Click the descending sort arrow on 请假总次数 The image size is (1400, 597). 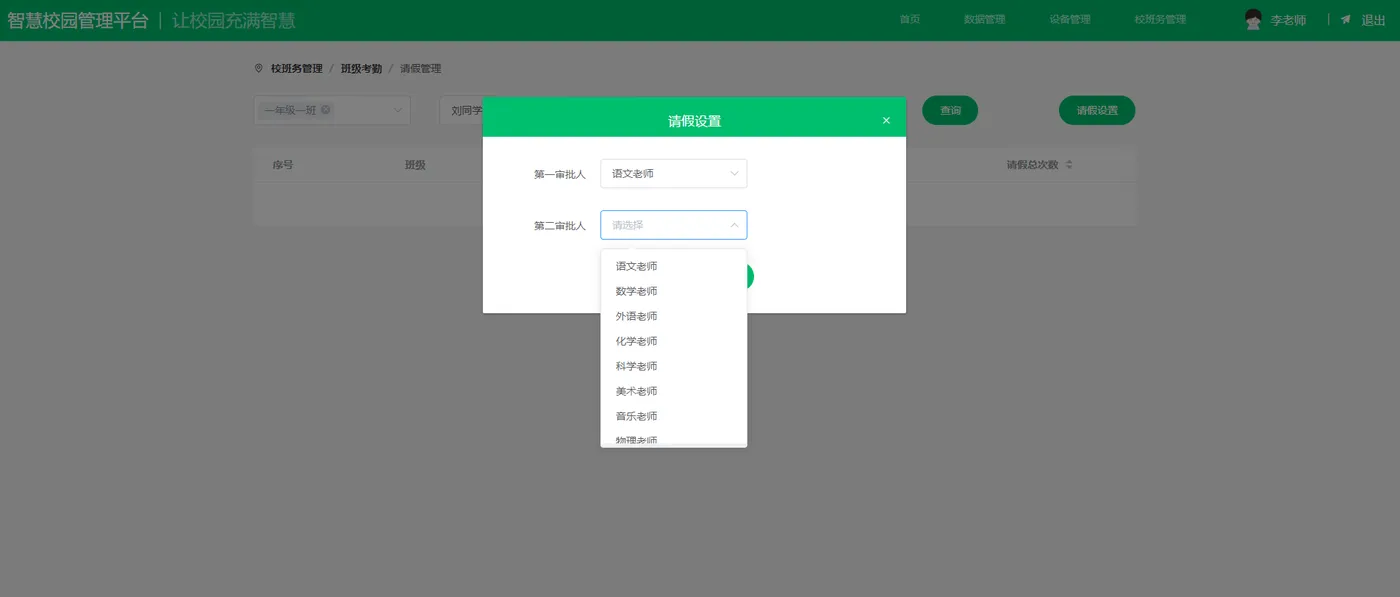coord(1067,168)
